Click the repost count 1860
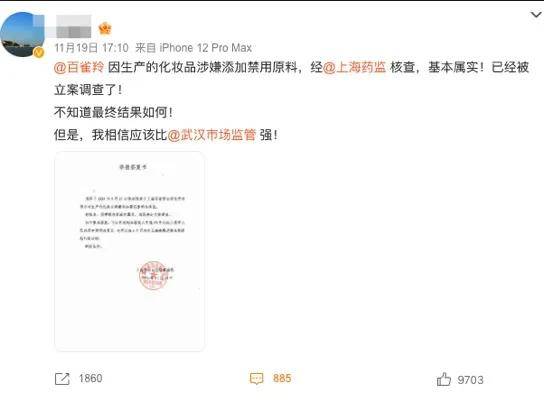Screen dimensions: 544x403 (x=91, y=378)
